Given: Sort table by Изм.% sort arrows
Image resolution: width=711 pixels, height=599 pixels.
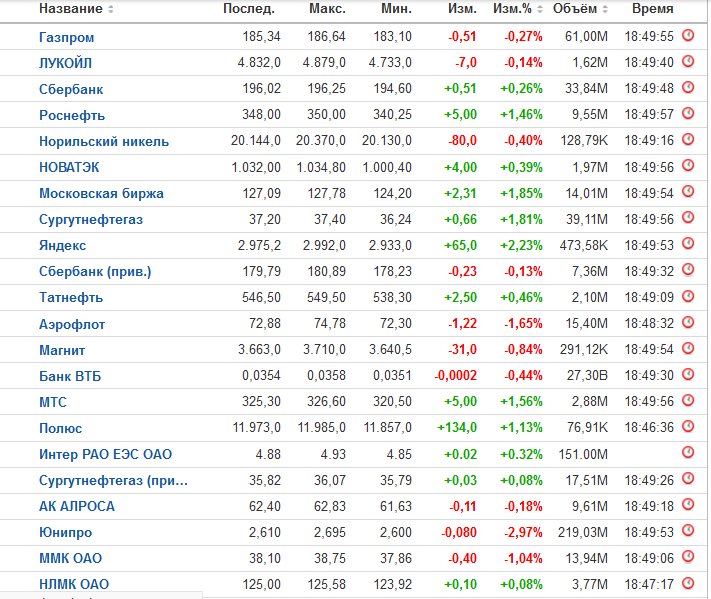Looking at the screenshot, I should click(x=540, y=9).
